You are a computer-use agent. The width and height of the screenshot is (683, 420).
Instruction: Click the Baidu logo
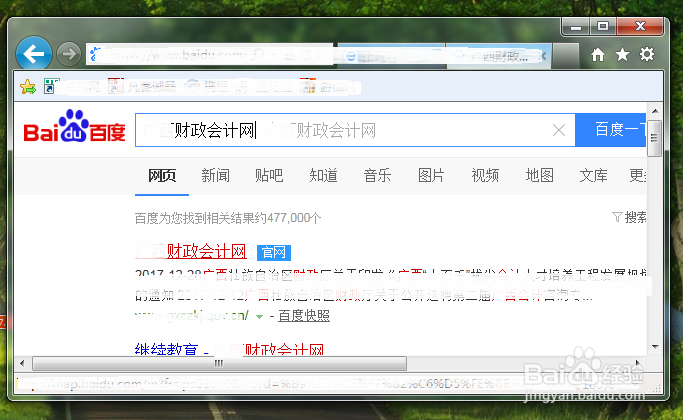point(74,126)
